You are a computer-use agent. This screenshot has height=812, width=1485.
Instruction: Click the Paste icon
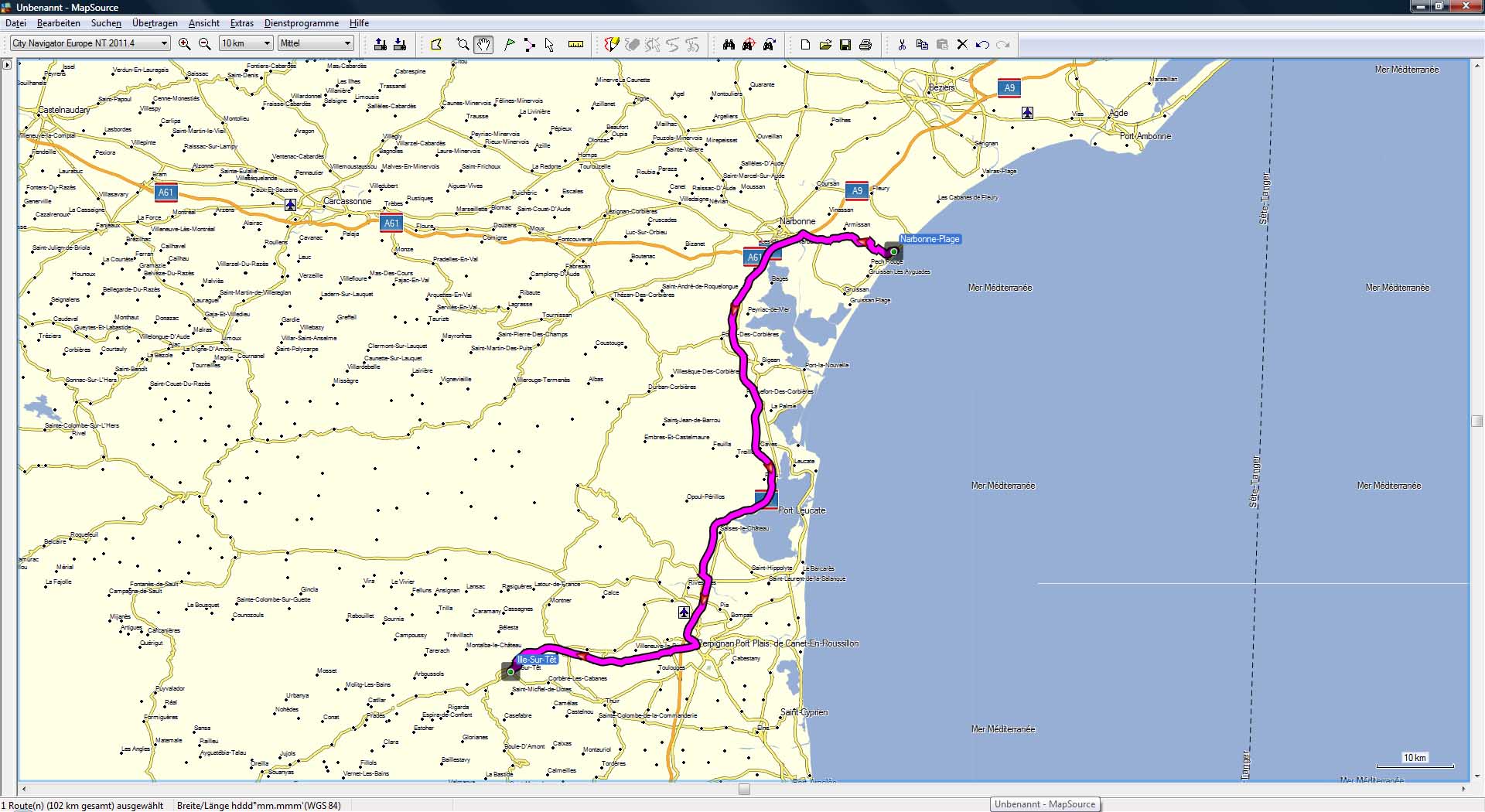click(x=942, y=44)
